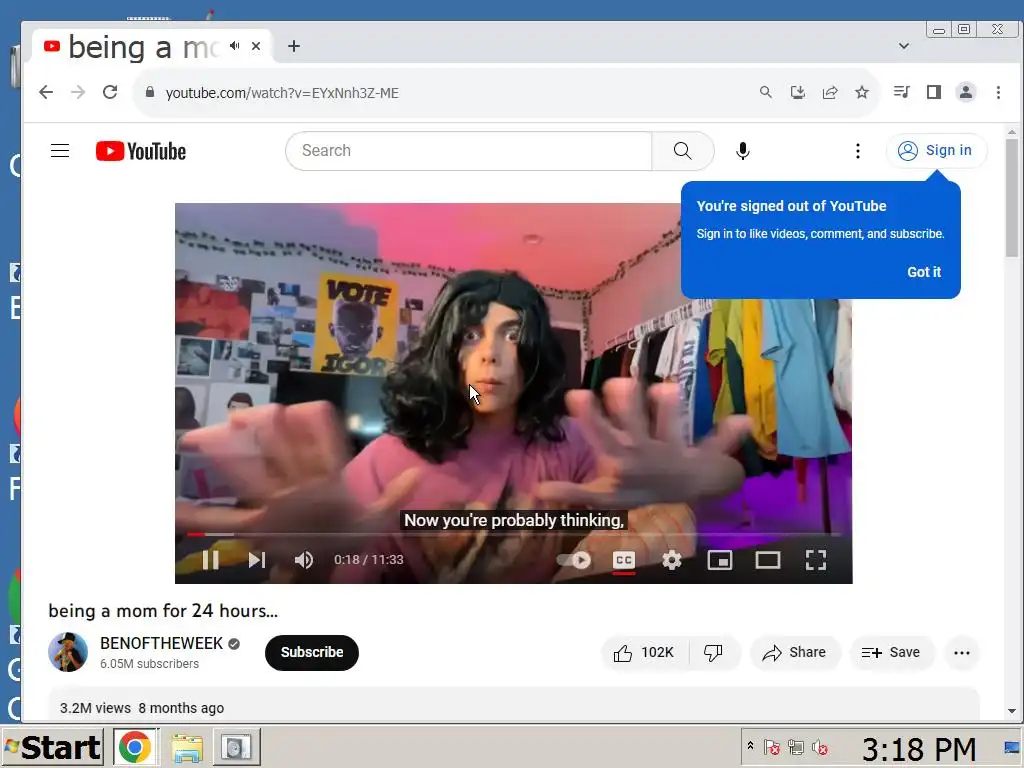Bookmark this page with the star icon
The image size is (1024, 768).
click(x=861, y=92)
